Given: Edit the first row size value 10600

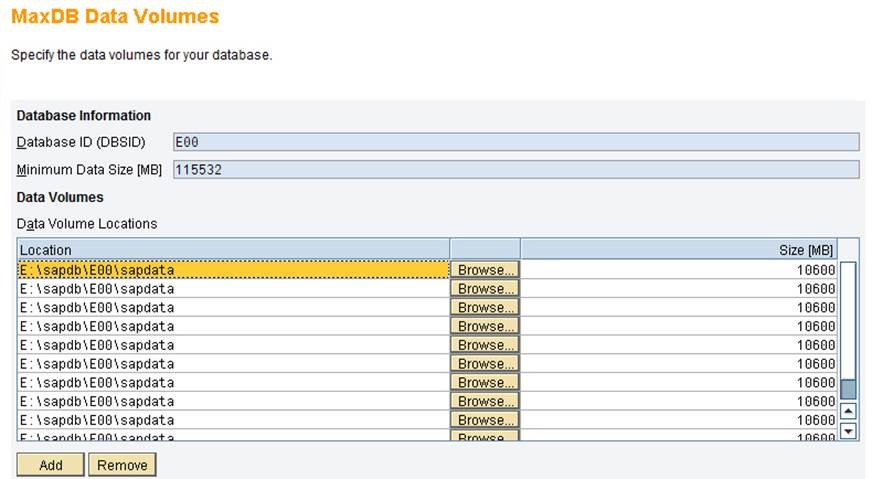Looking at the screenshot, I should click(816, 270).
